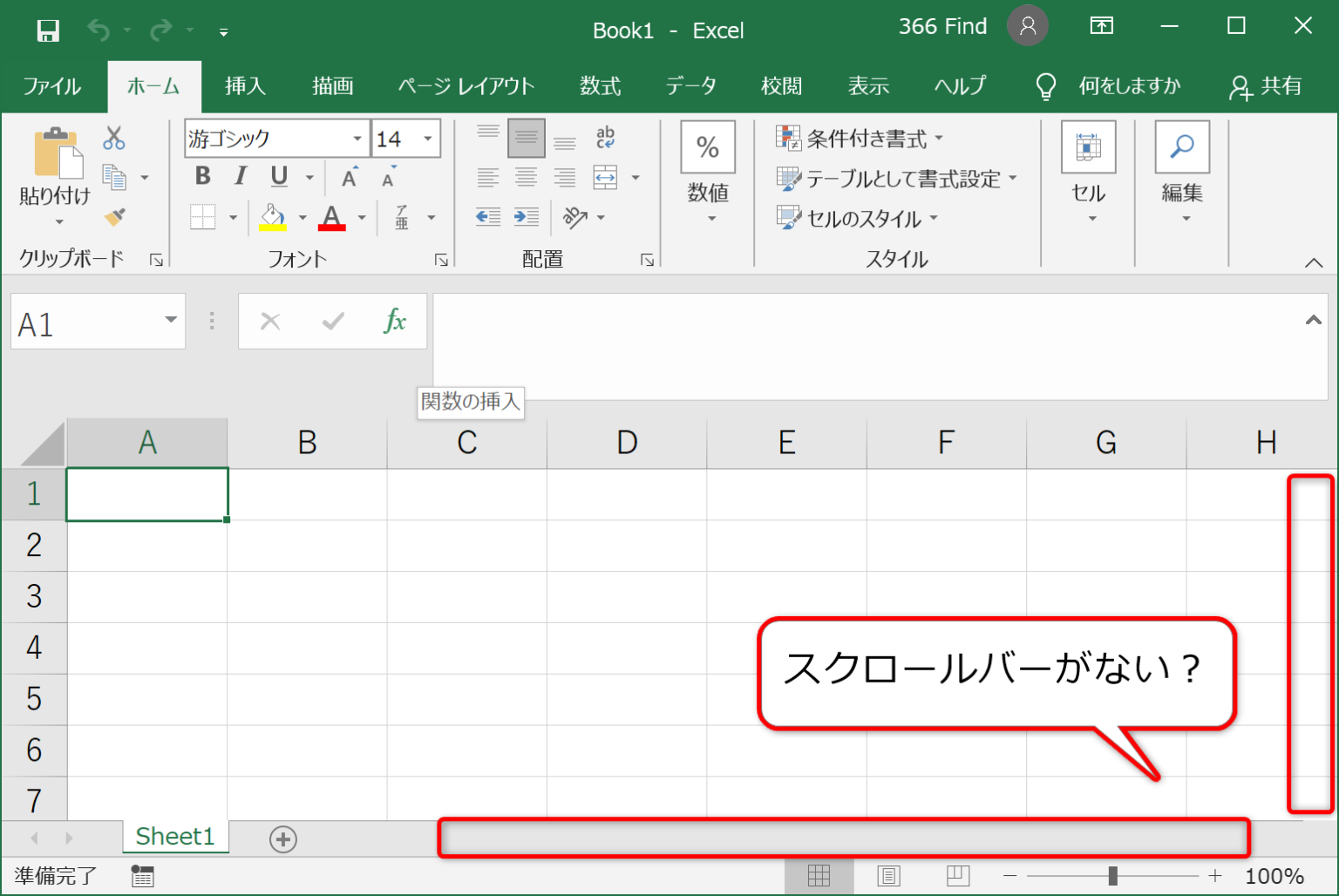Apply the Format Painter
Image resolution: width=1339 pixels, height=896 pixels.
(113, 217)
